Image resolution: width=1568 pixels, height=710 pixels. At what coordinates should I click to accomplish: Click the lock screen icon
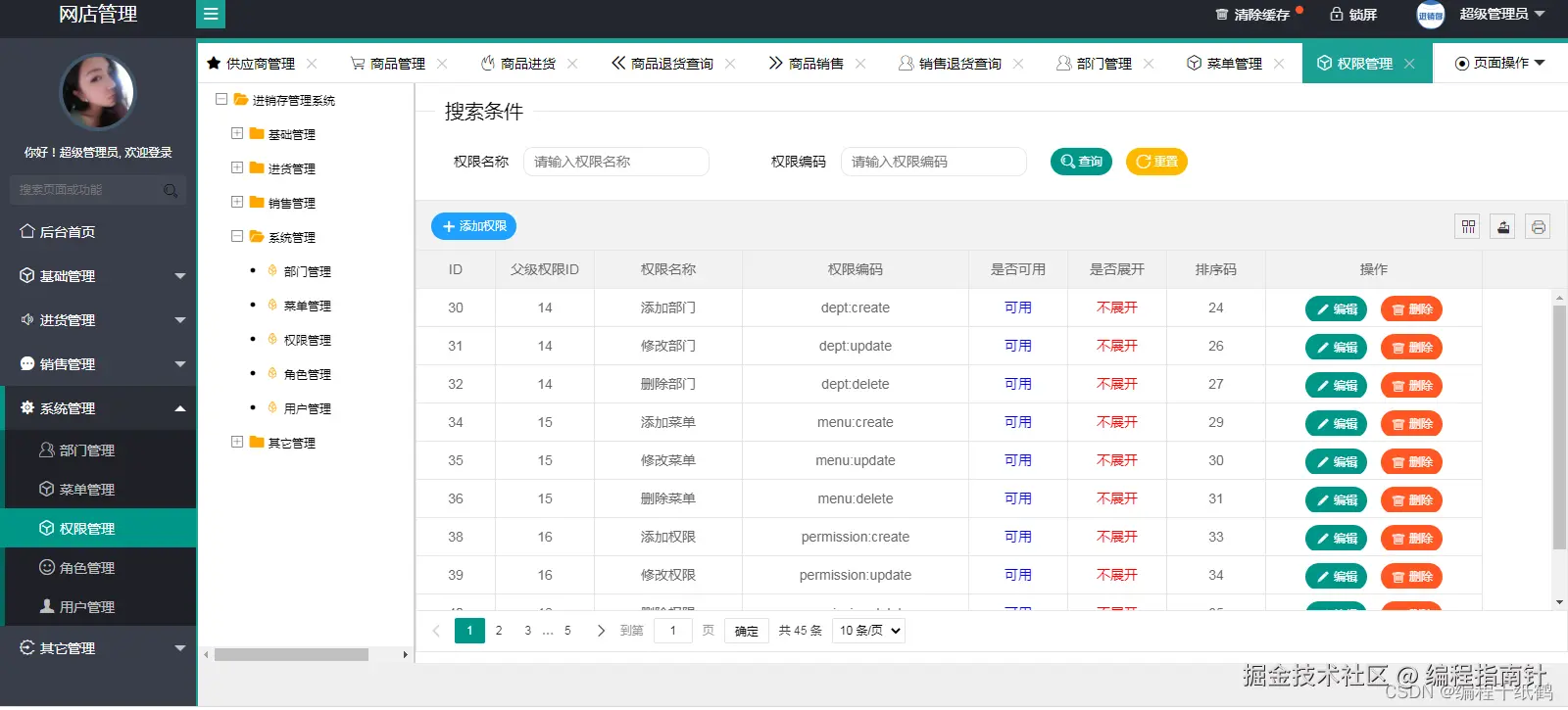tap(1336, 14)
